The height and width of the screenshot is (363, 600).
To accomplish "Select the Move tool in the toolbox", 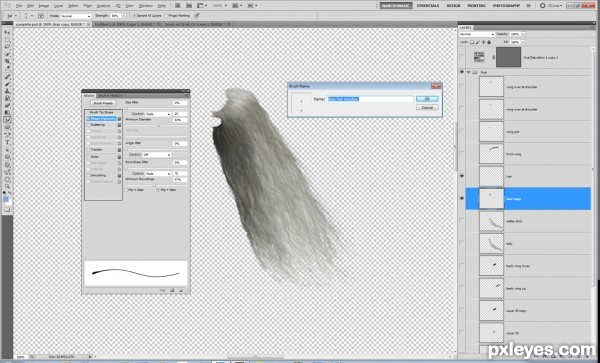I will (x=7, y=33).
